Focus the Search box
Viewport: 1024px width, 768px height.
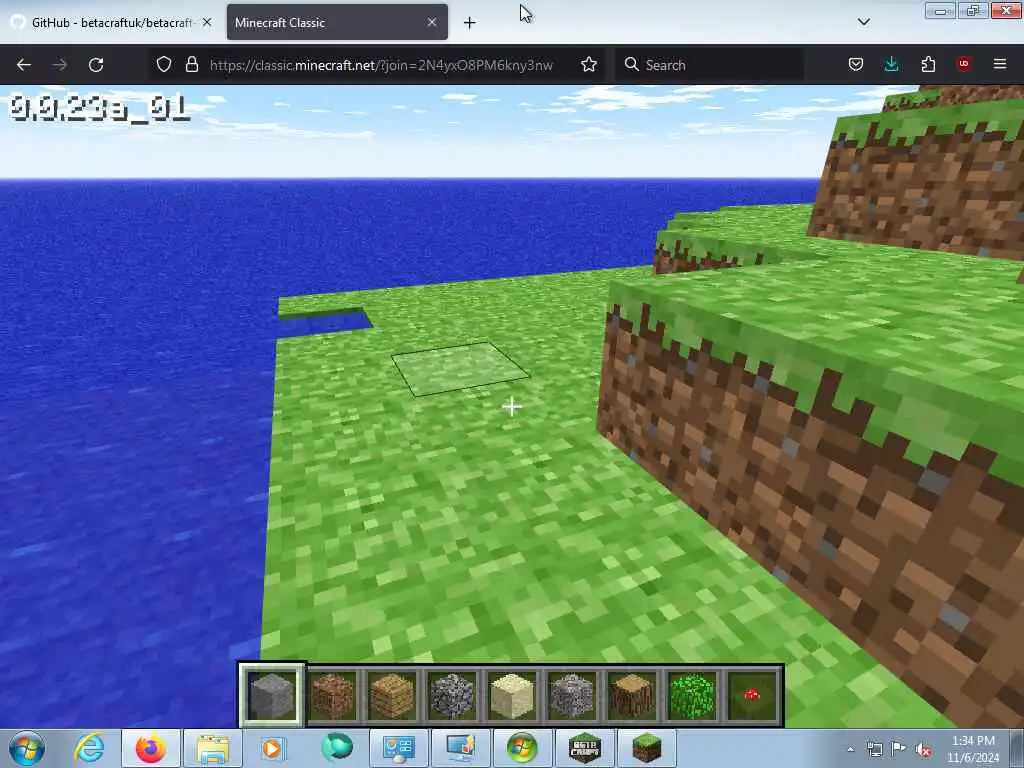pos(709,65)
